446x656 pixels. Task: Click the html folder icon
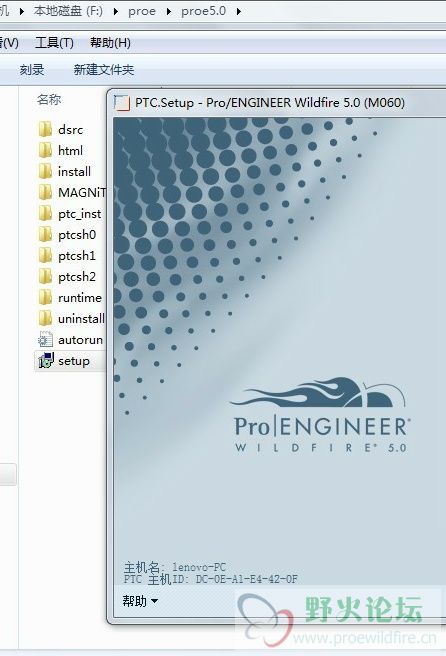coord(45,150)
